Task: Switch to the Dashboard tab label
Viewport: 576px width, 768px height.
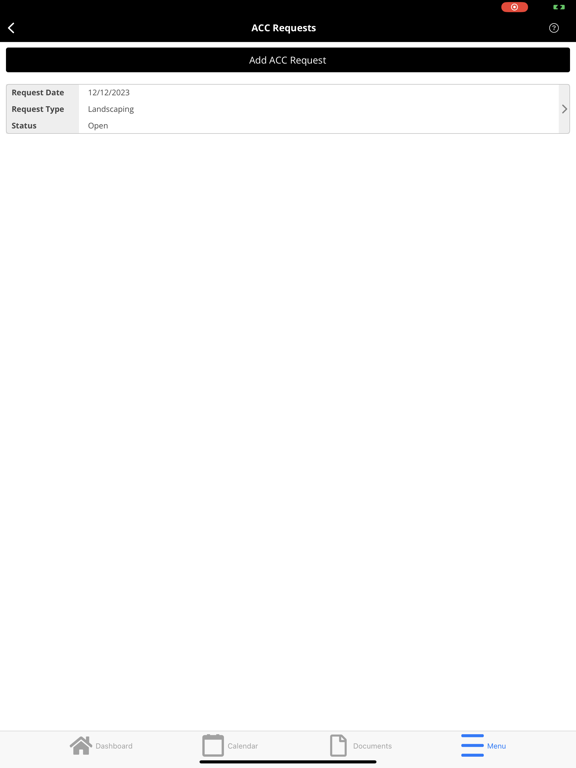Action: [114, 746]
